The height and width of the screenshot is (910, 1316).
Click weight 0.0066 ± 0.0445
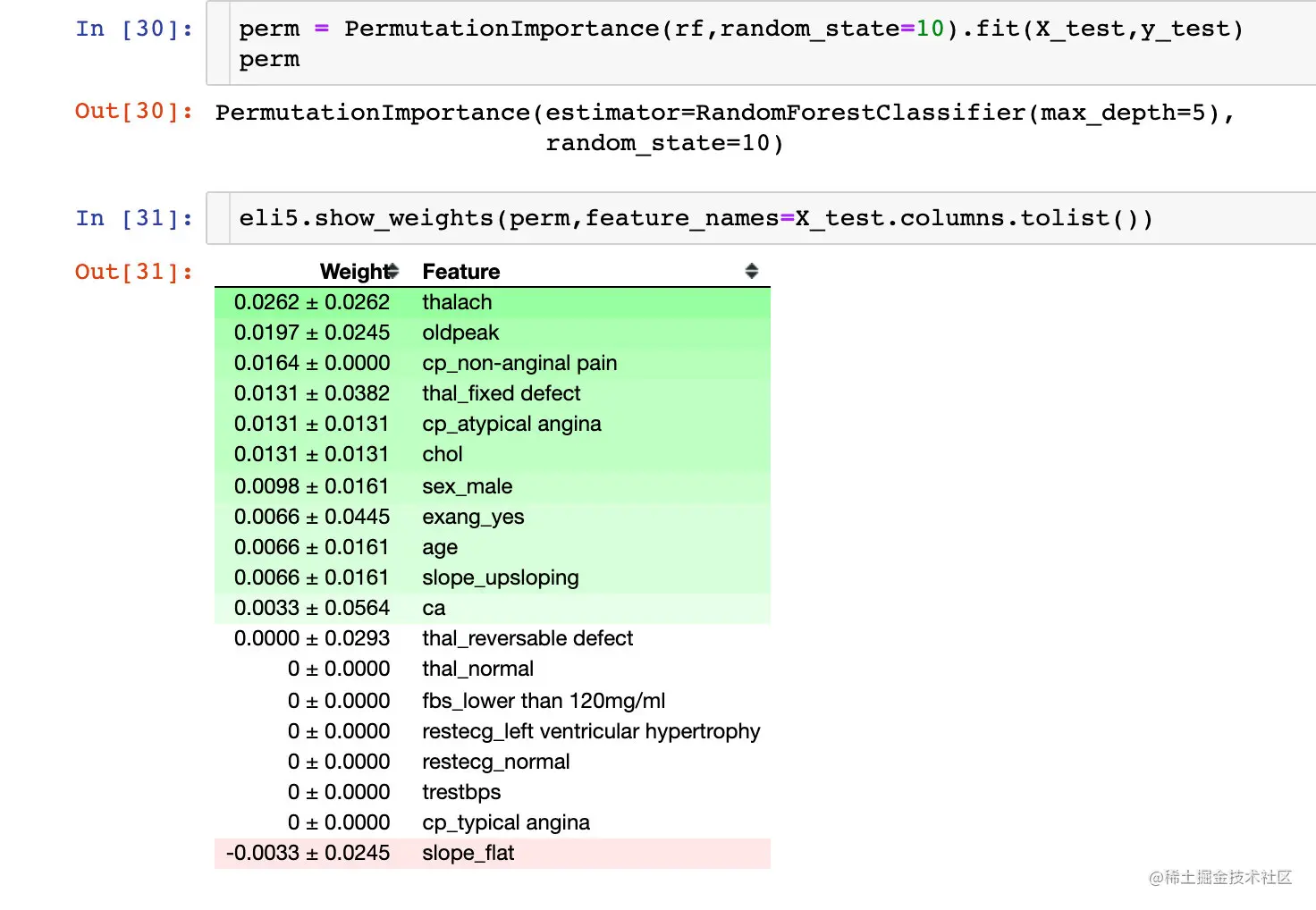[x=312, y=517]
